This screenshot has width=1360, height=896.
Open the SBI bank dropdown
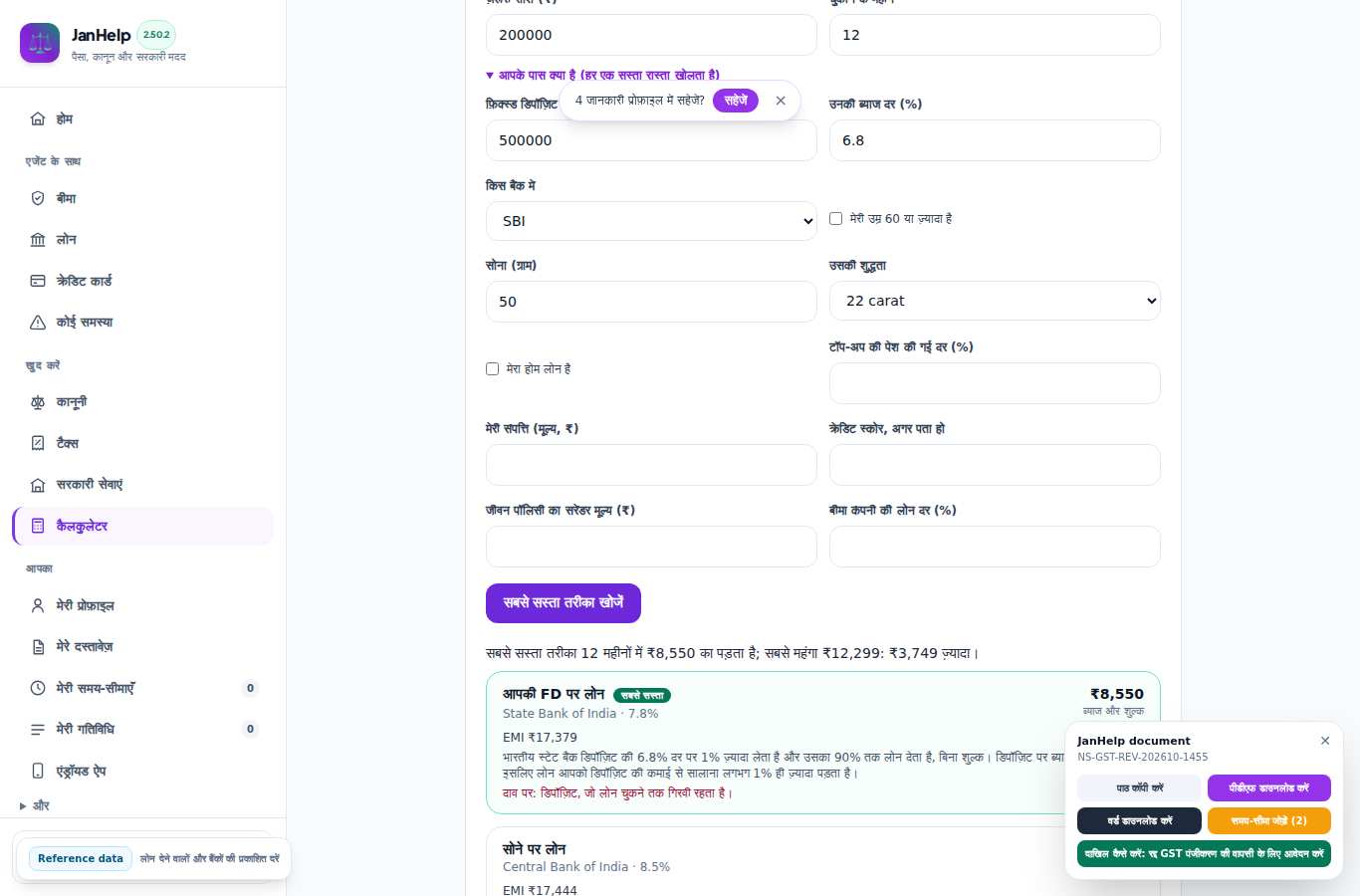click(x=651, y=221)
